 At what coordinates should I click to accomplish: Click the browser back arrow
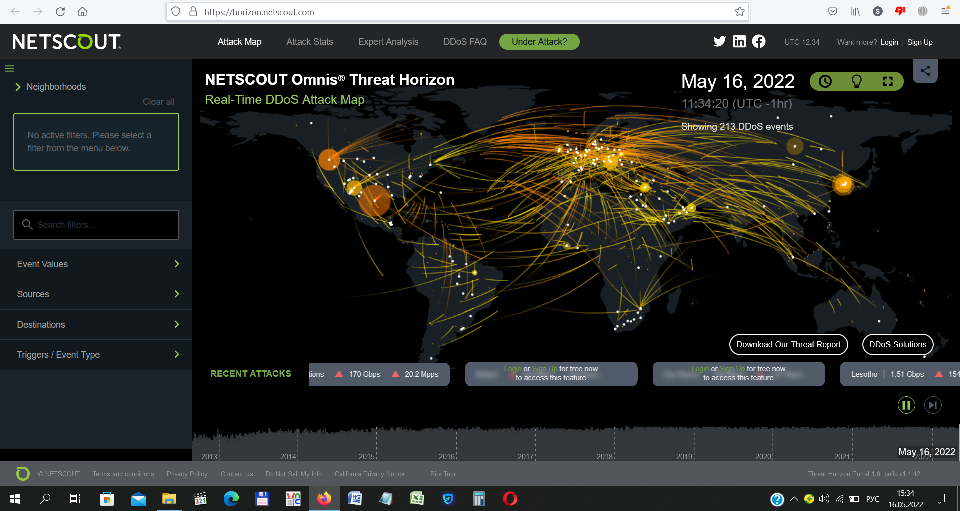coord(15,12)
